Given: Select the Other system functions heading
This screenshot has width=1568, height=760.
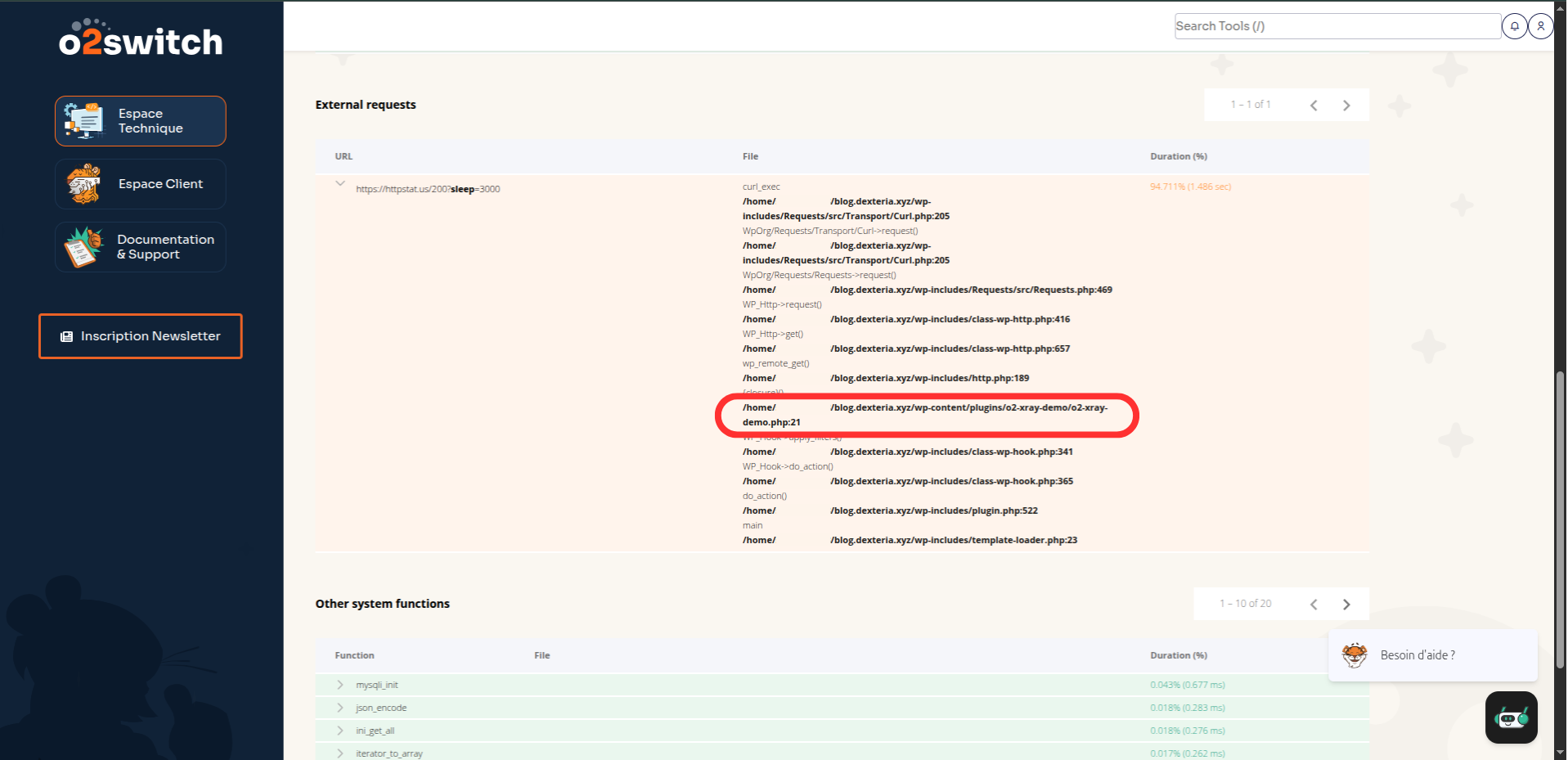Looking at the screenshot, I should click(383, 604).
